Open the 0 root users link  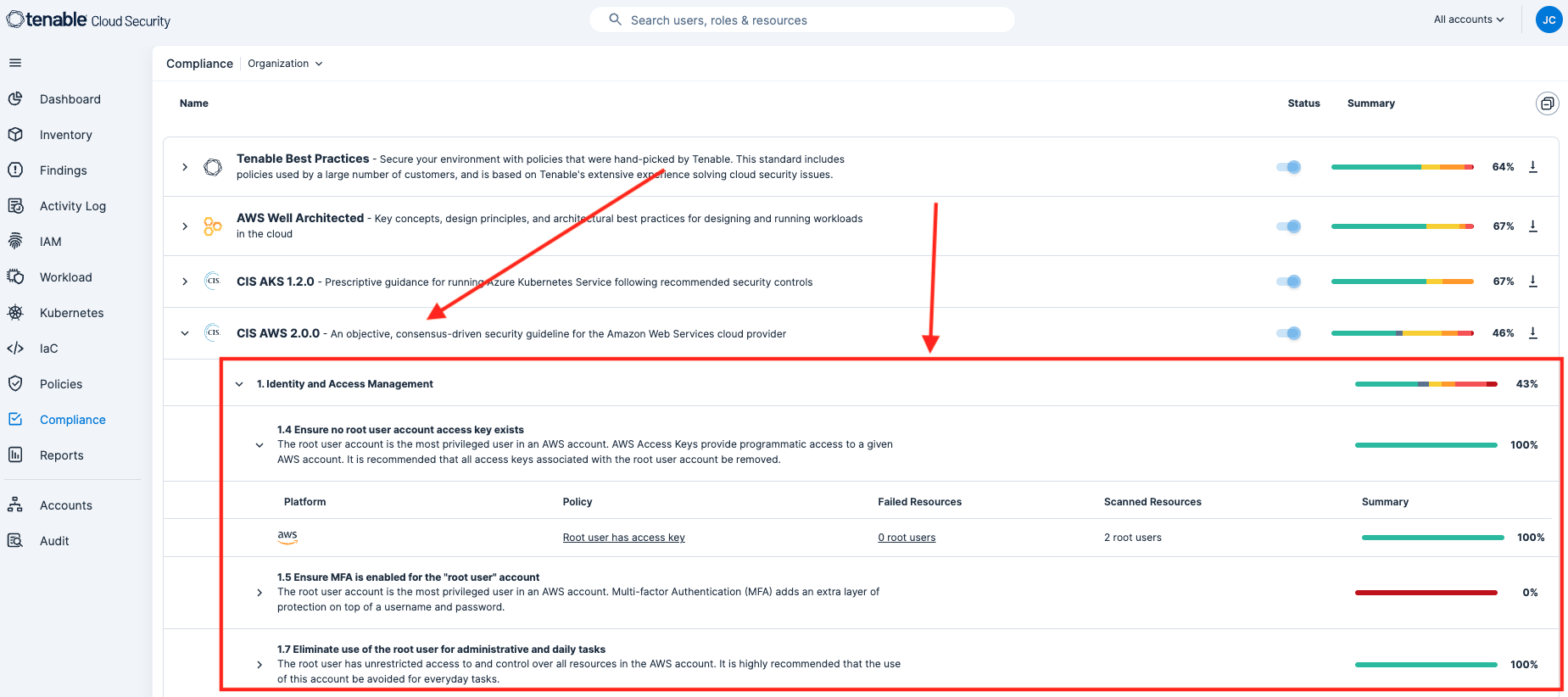point(907,538)
